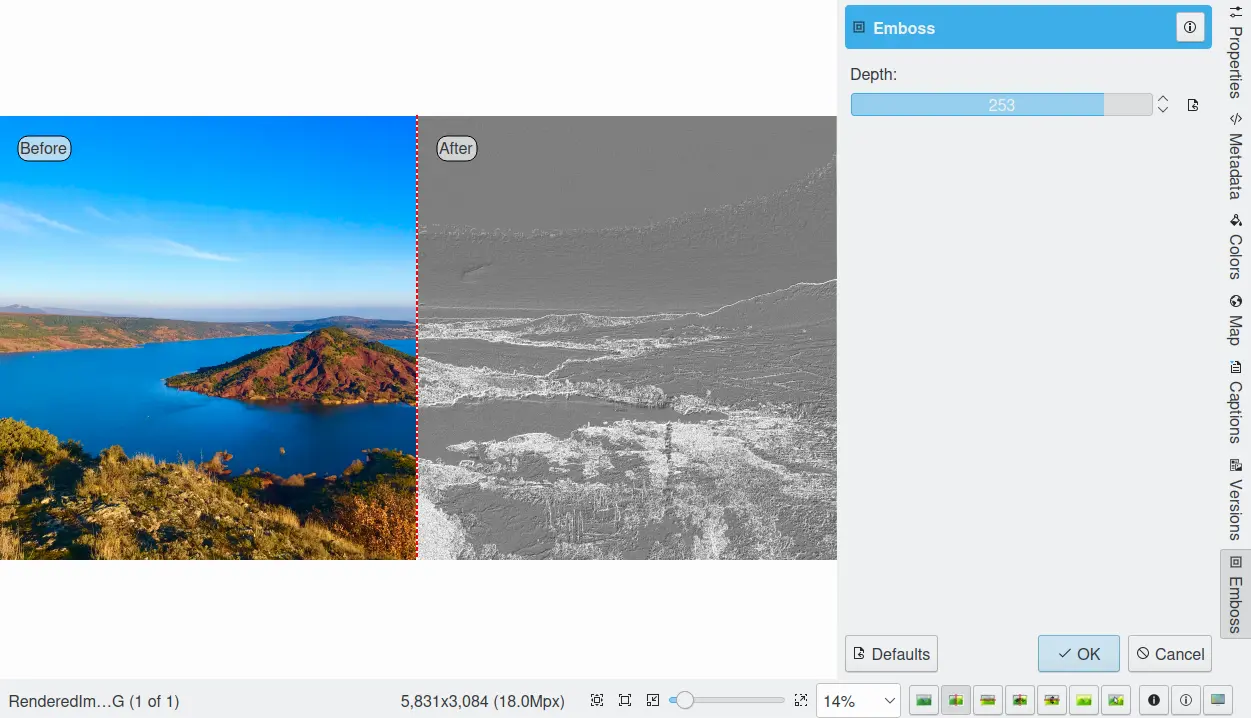
Task: Toggle the over-exposure indicator
Action: click(1185, 701)
